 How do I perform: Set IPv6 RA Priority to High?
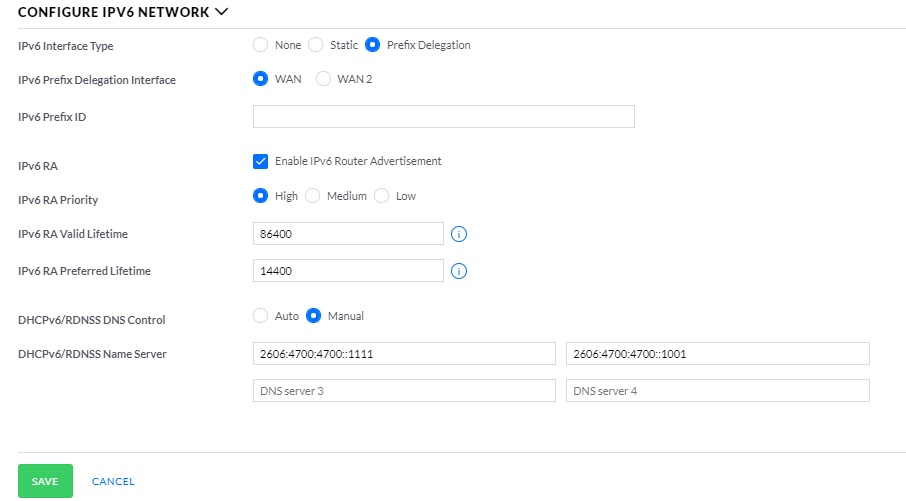click(261, 196)
